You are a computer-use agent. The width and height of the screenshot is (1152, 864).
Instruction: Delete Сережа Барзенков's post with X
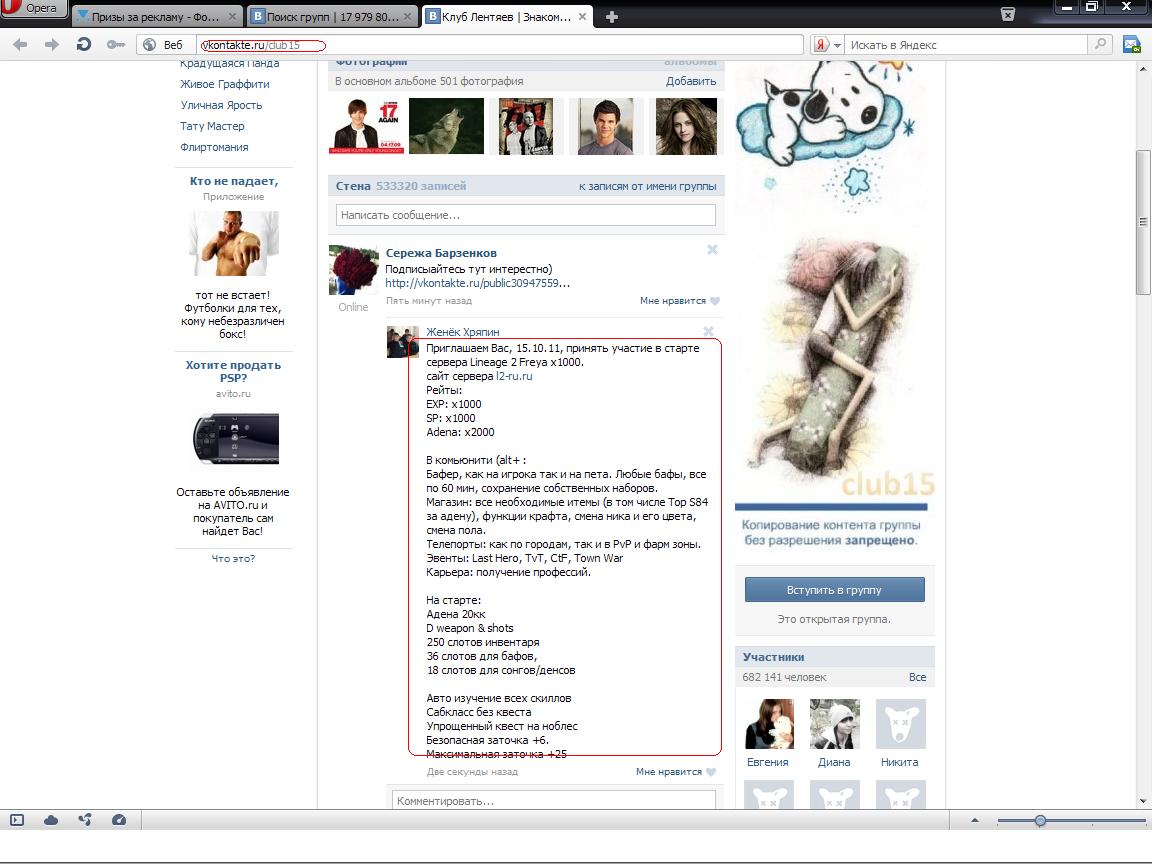click(x=712, y=250)
